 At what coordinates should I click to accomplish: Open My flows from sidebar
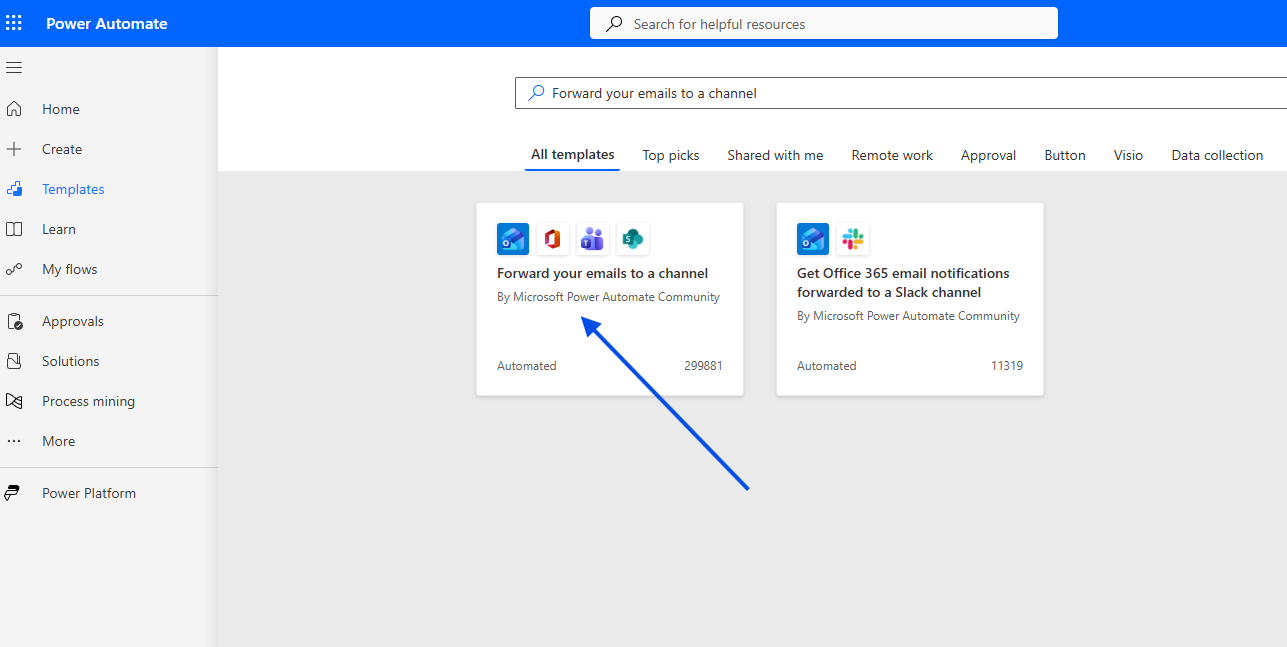click(x=69, y=269)
